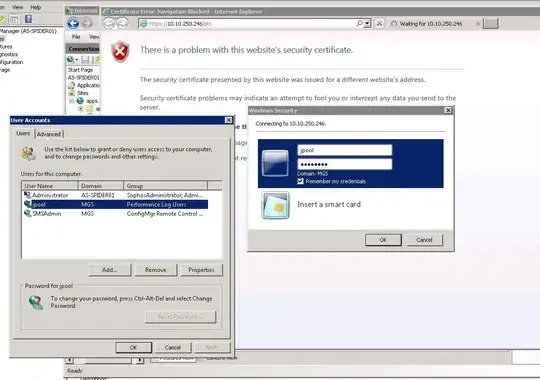Screen dimensions: 540x380
Task: Click the password field in Windows Security
Action: tap(344, 164)
